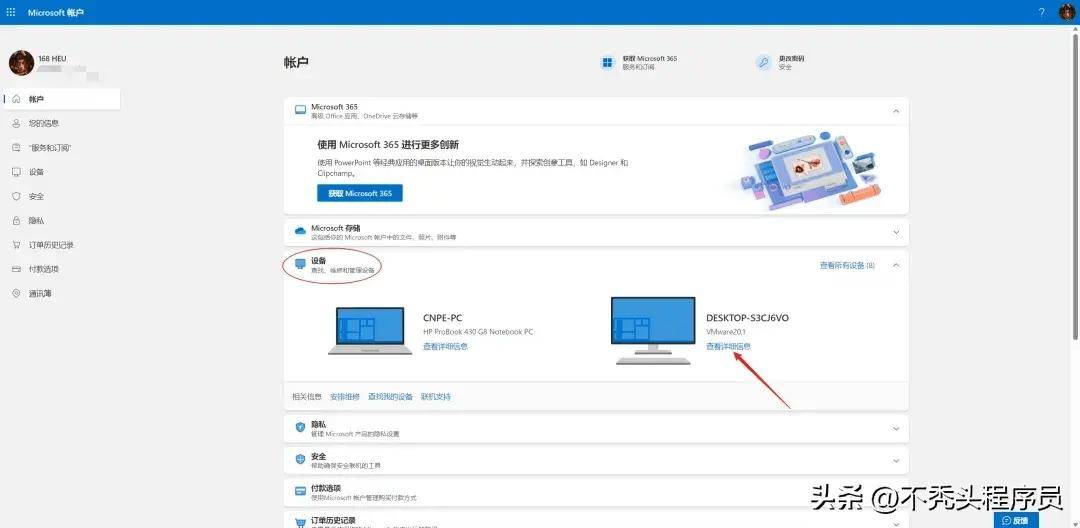Click the 反馈 feedback button
The image size is (1080, 528).
1015,520
